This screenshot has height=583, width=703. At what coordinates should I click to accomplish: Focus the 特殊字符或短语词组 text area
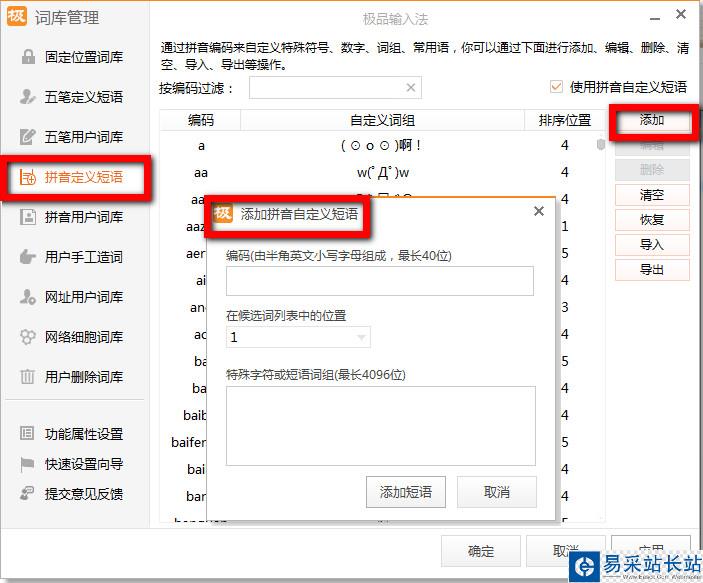pyautogui.click(x=381, y=426)
